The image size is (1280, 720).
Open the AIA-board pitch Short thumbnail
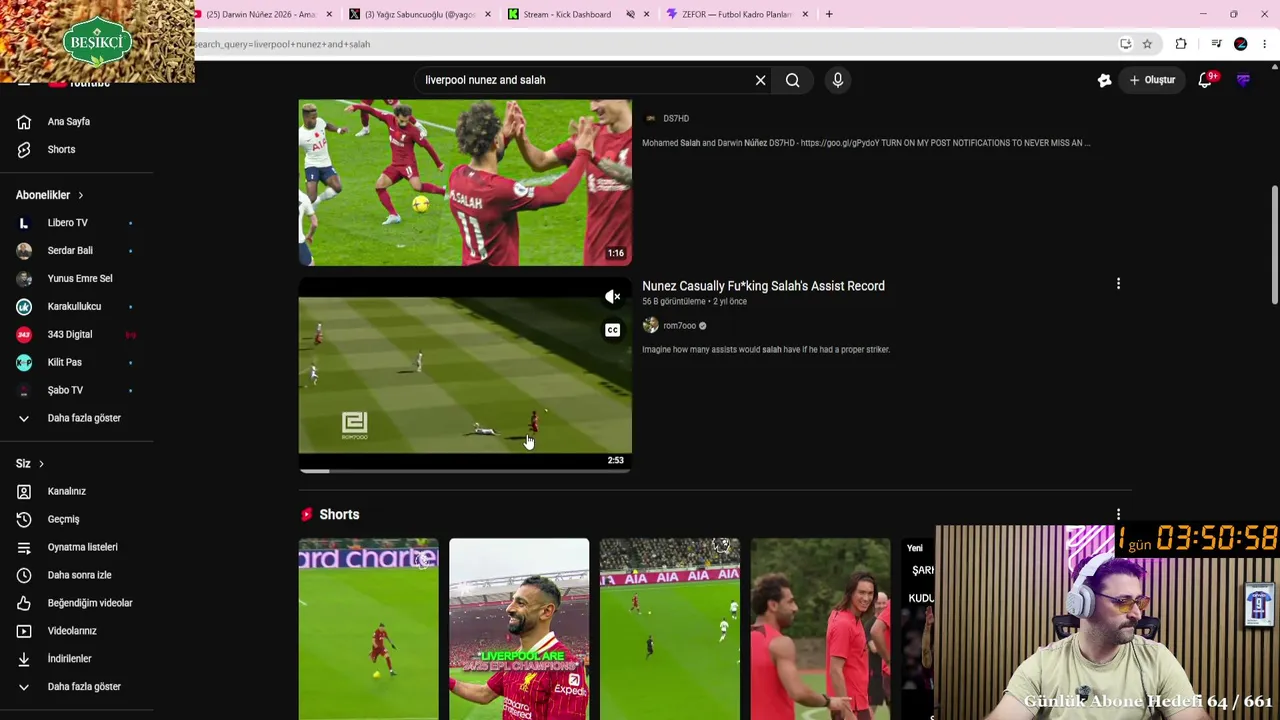tap(670, 629)
